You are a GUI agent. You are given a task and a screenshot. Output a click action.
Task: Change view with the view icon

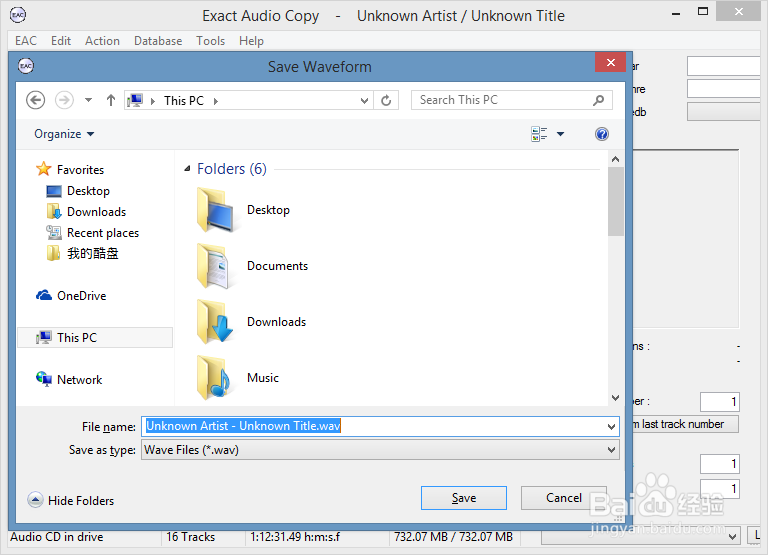(539, 134)
